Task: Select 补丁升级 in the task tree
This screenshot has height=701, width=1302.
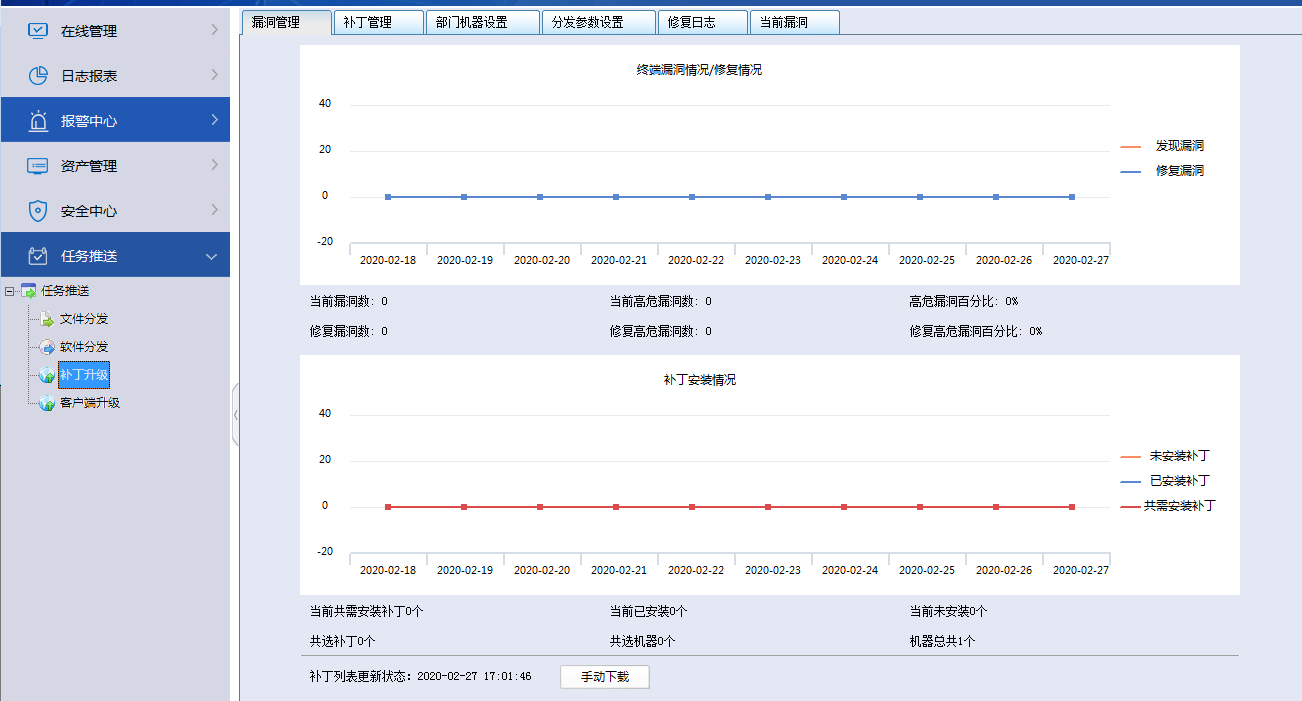Action: point(84,375)
